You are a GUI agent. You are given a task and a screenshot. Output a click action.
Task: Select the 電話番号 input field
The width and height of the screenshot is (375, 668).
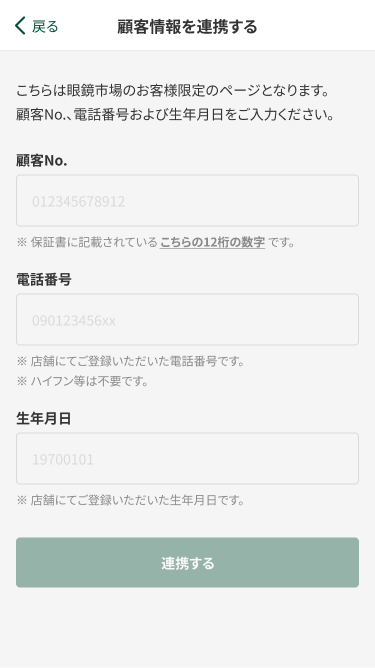coord(188,320)
